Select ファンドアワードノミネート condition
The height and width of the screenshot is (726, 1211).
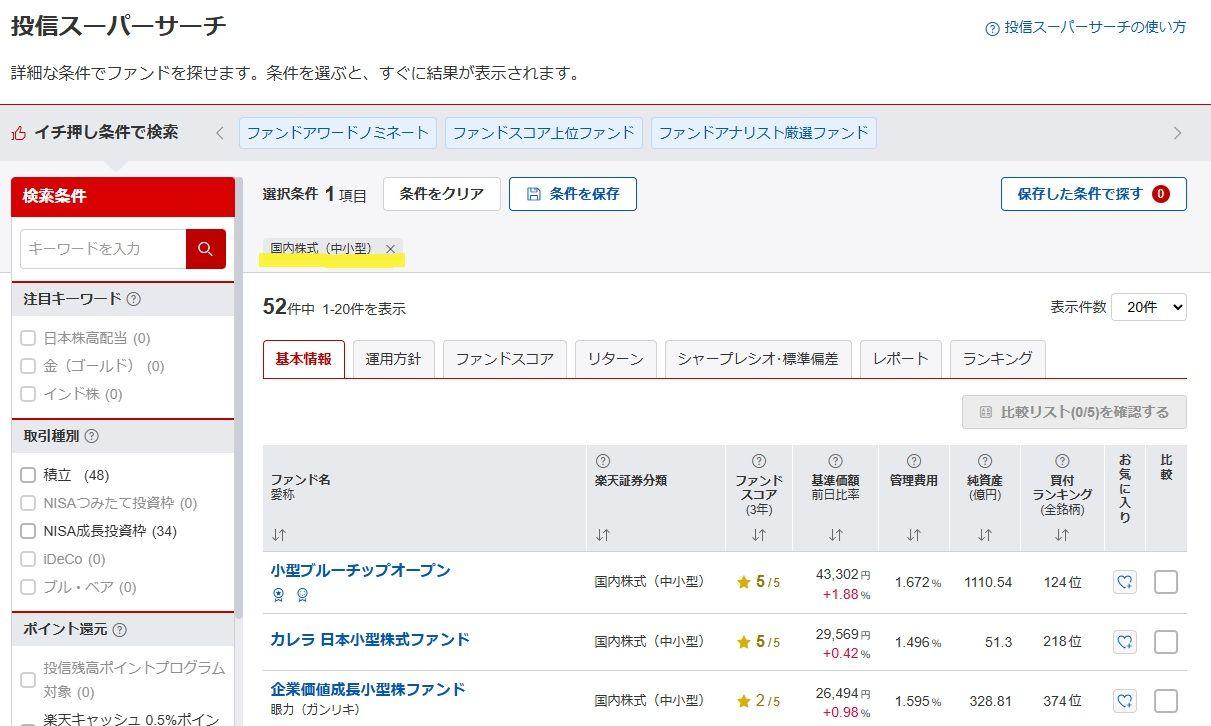tap(338, 133)
